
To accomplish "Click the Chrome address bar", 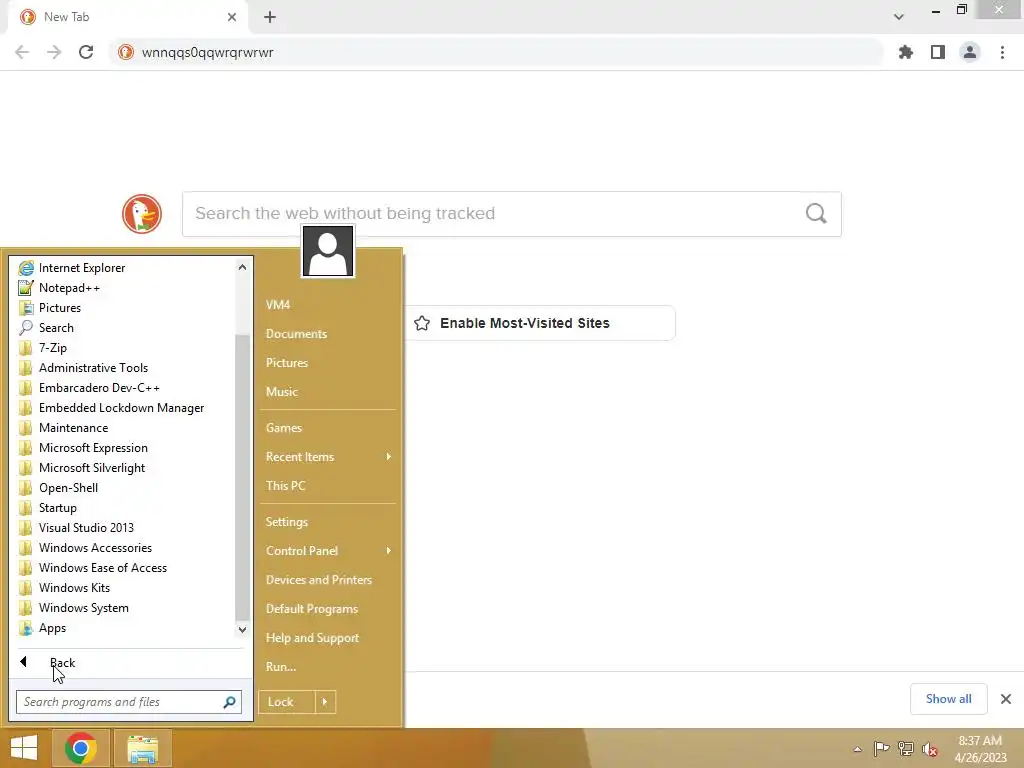I will 496,52.
